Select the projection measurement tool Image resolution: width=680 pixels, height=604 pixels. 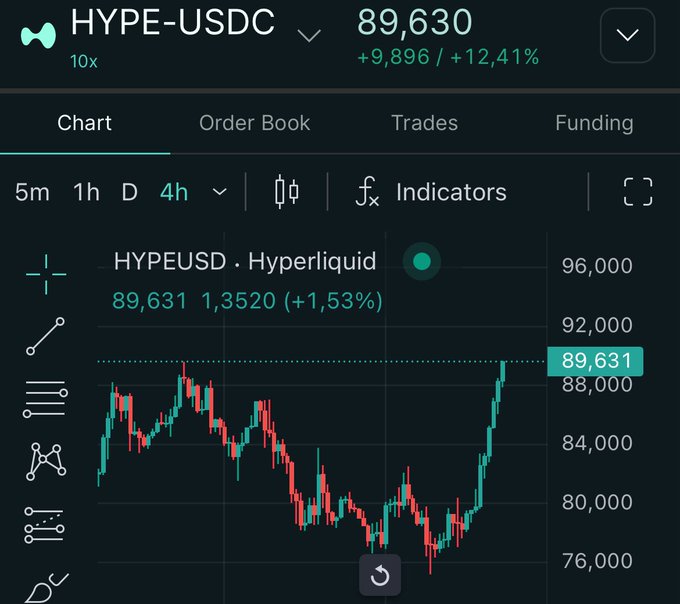coord(44,525)
